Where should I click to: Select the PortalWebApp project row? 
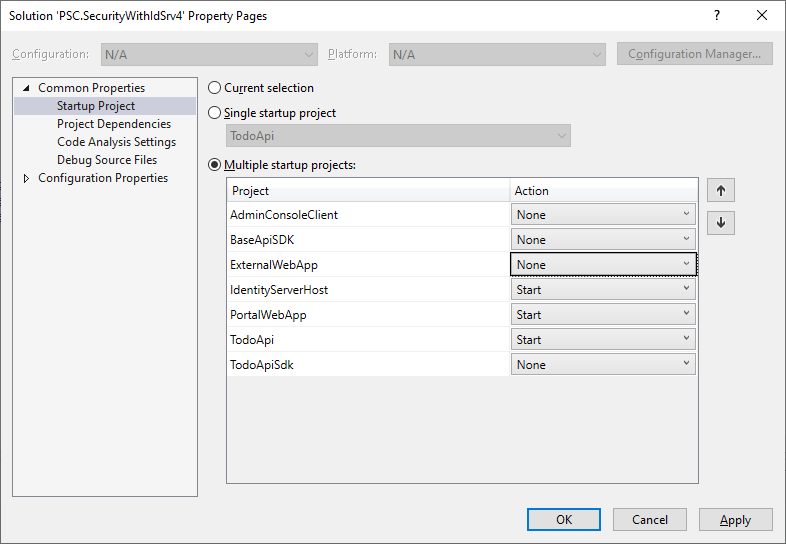tap(368, 315)
